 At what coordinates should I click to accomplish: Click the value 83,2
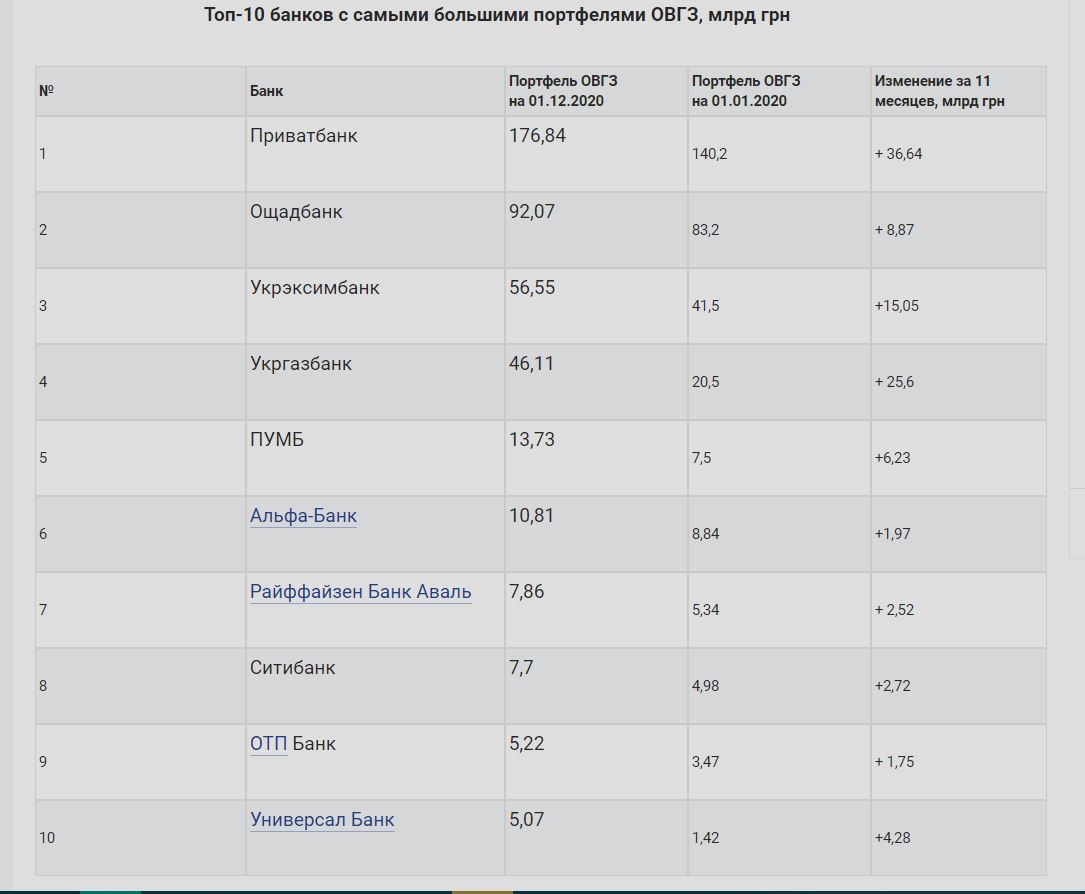pos(705,230)
